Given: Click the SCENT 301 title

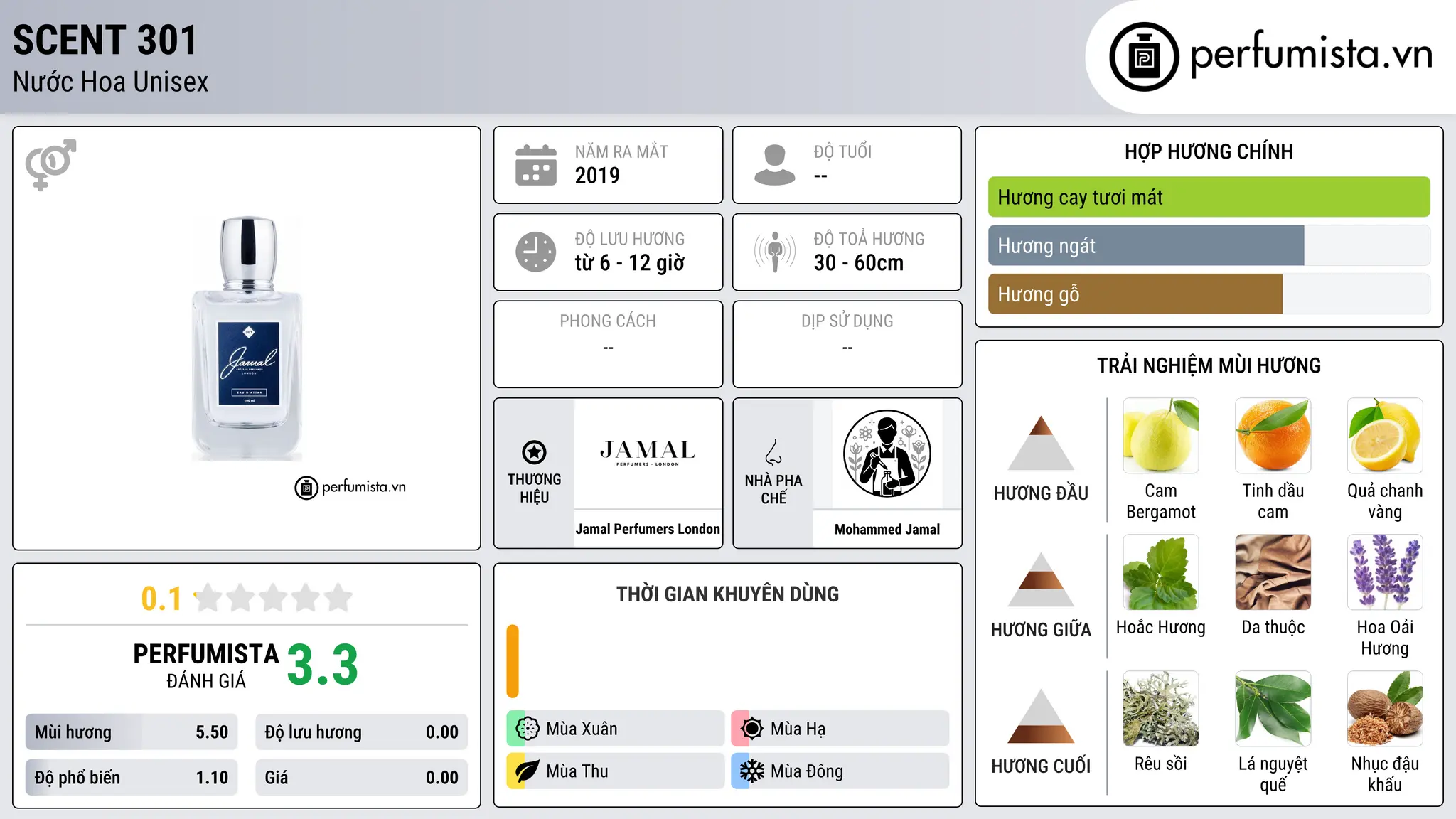Looking at the screenshot, I should coord(105,40).
